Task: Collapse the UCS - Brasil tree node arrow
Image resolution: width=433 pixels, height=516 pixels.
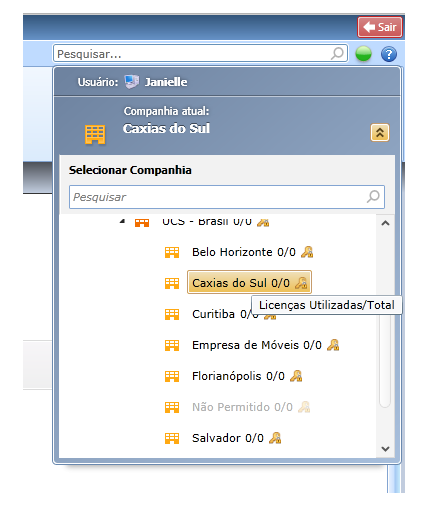Action: (x=123, y=221)
